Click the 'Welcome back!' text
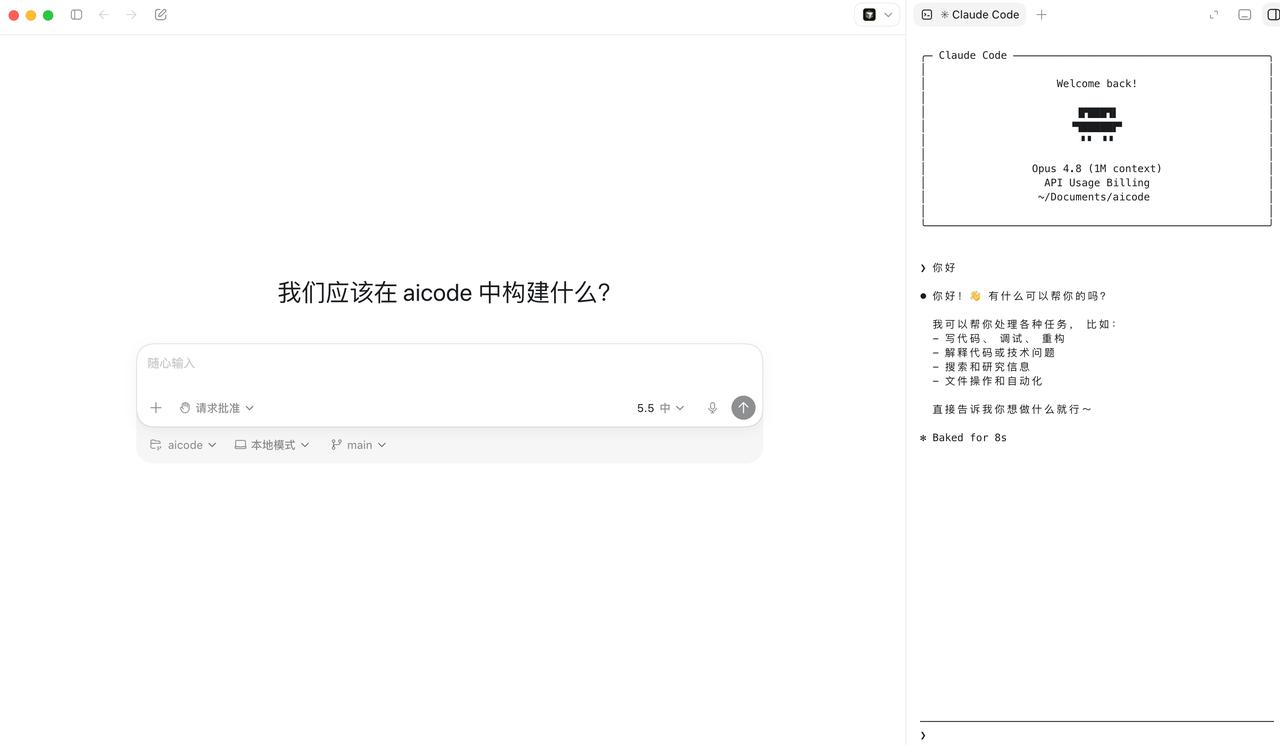Screen dimensions: 1280x745 pos(1097,84)
